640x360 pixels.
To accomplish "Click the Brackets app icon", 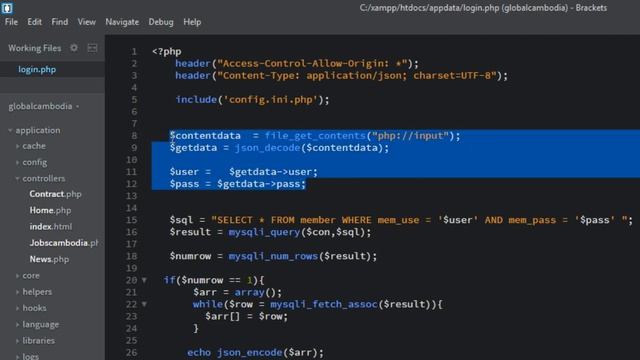I will click(7, 7).
